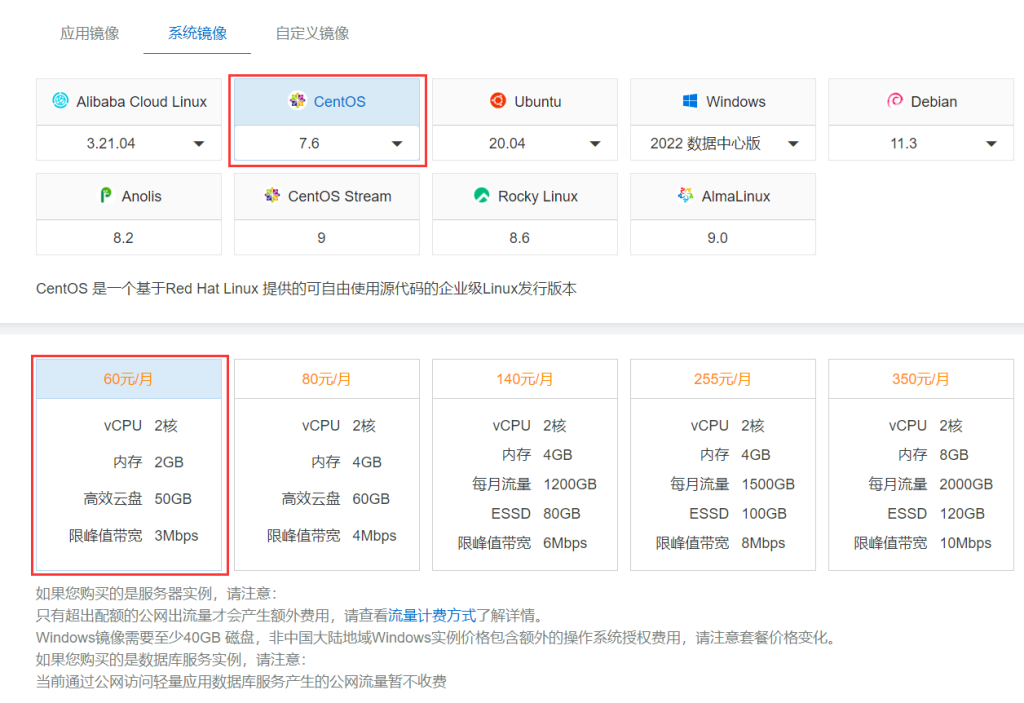Open the 自定义镜像 tab

313,33
